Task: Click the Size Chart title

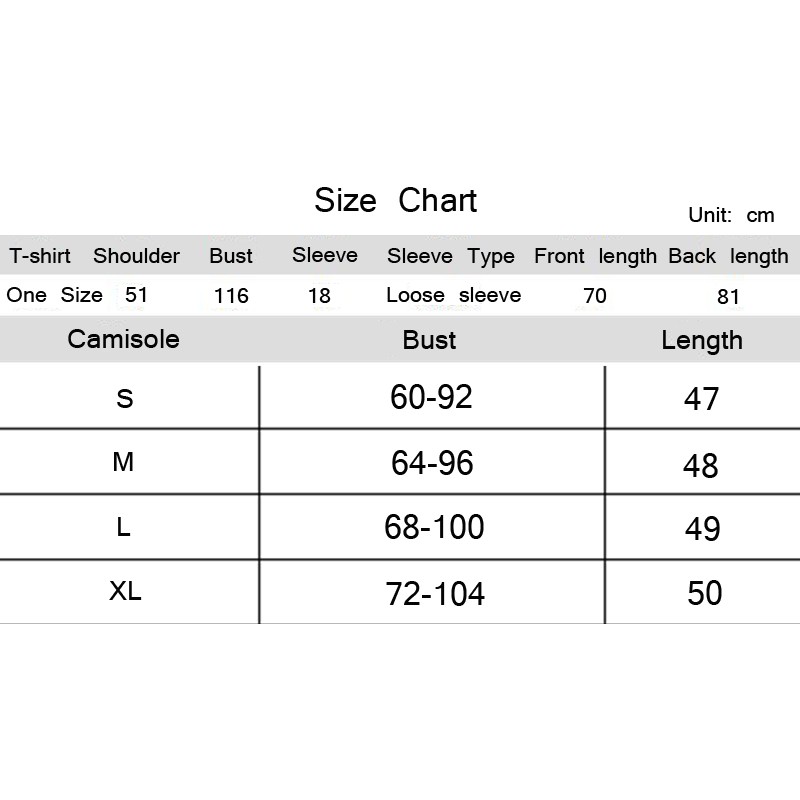Action: (395, 200)
